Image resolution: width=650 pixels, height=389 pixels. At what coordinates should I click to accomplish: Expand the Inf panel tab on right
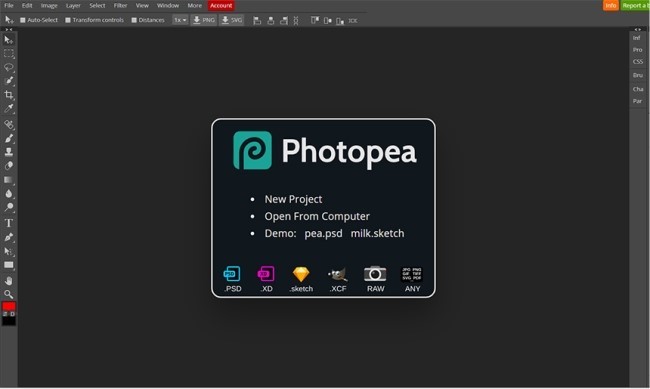[x=637, y=38]
